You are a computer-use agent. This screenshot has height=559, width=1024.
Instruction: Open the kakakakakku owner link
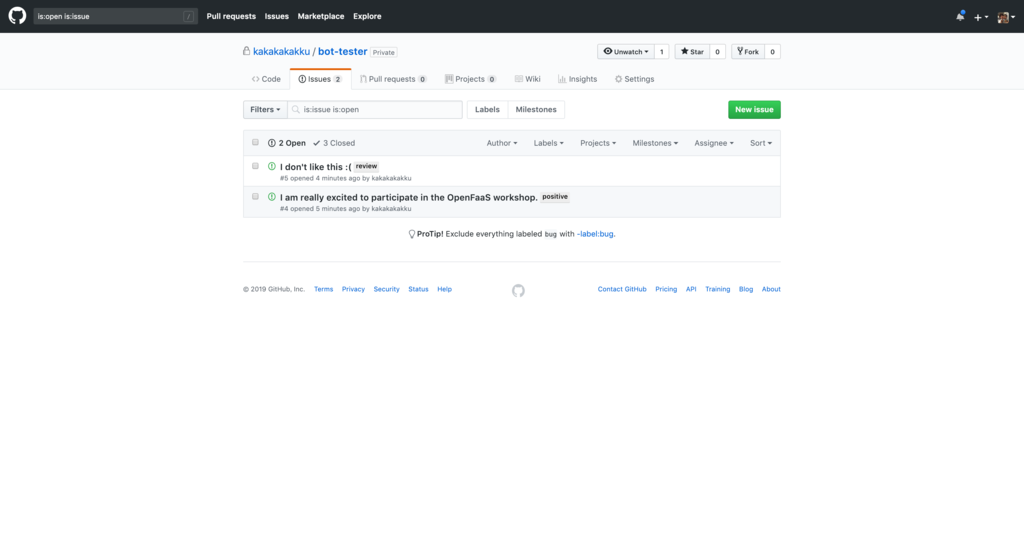pyautogui.click(x=281, y=52)
